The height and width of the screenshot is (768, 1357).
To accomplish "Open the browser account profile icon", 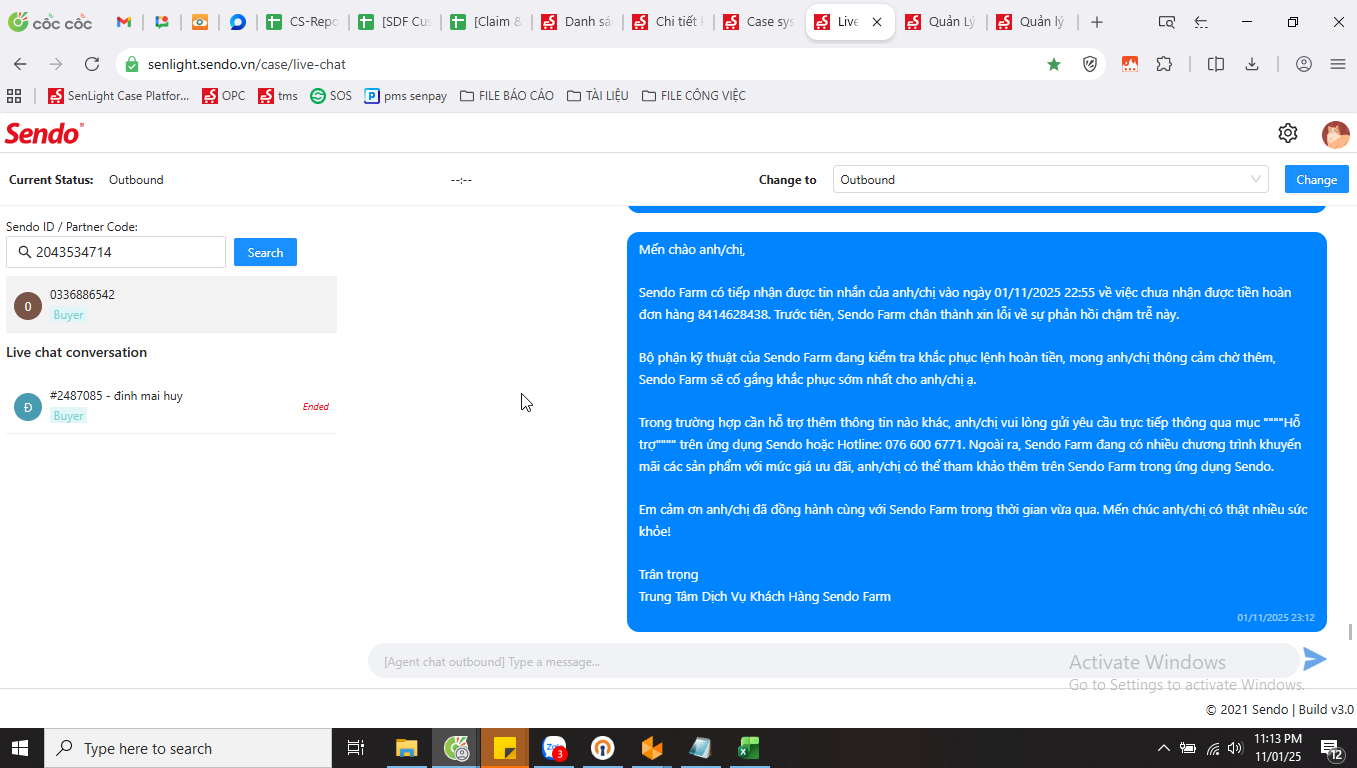I will (1303, 64).
